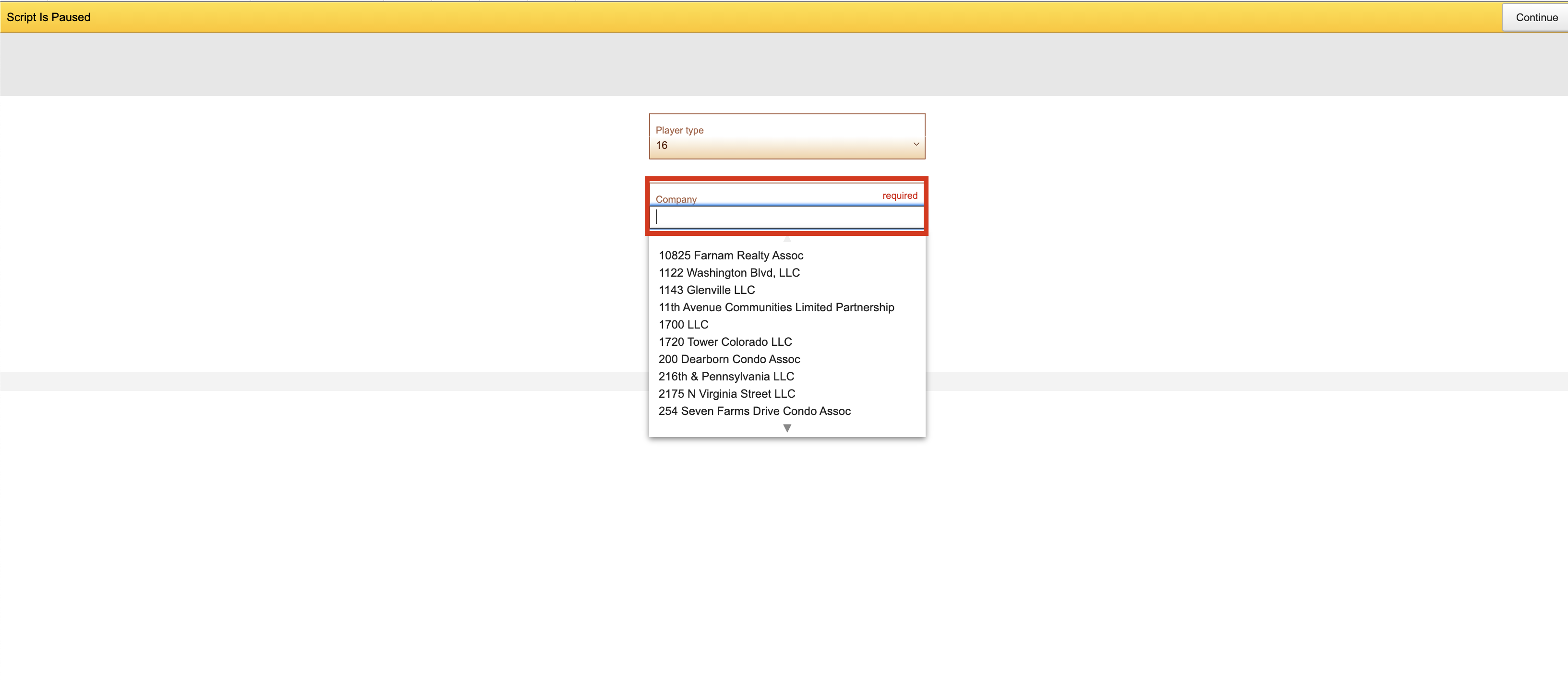Click the up arrow above company list
This screenshot has width=1568, height=684.
tap(787, 239)
